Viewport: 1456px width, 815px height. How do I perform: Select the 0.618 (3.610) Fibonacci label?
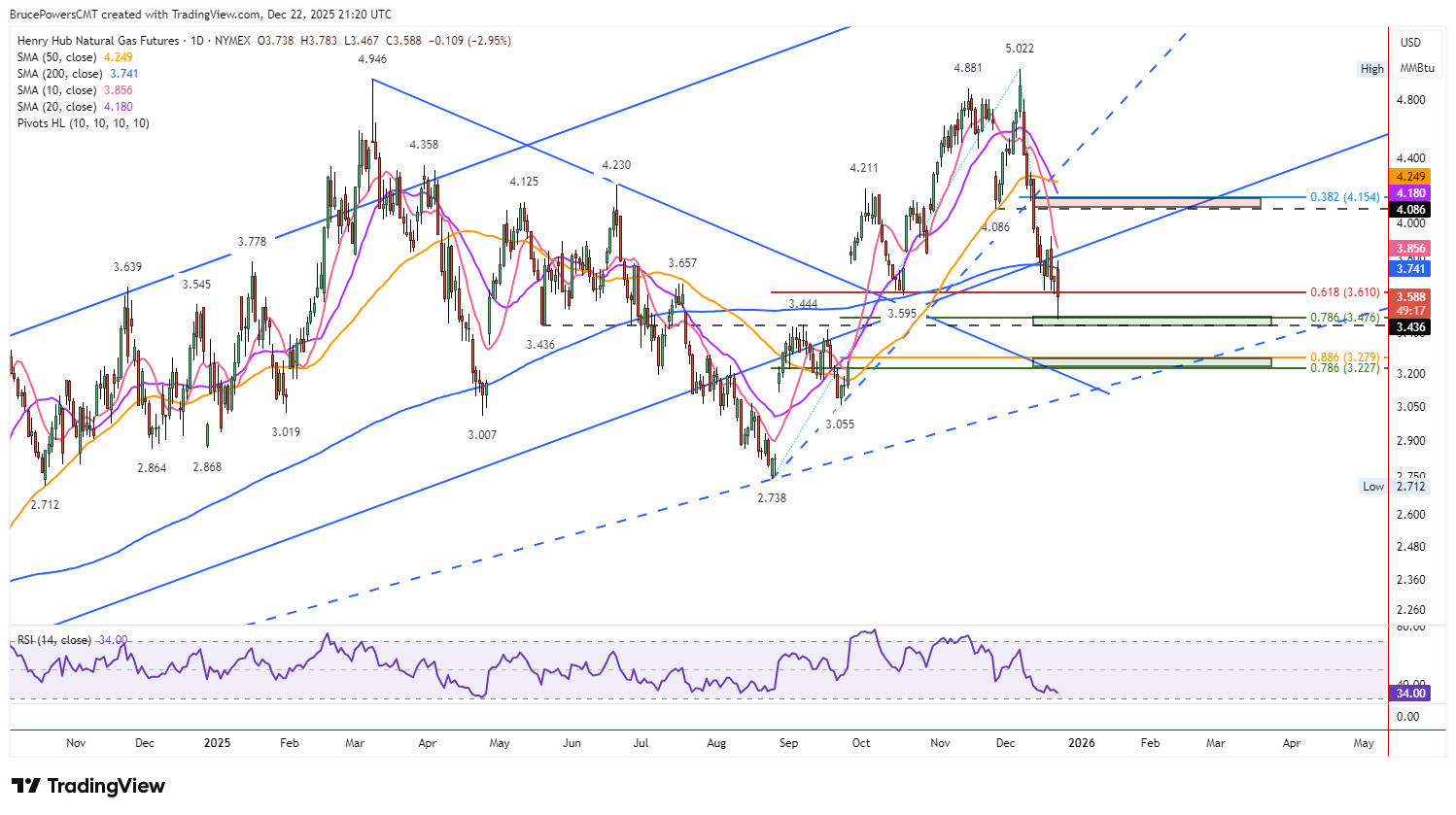point(1344,292)
